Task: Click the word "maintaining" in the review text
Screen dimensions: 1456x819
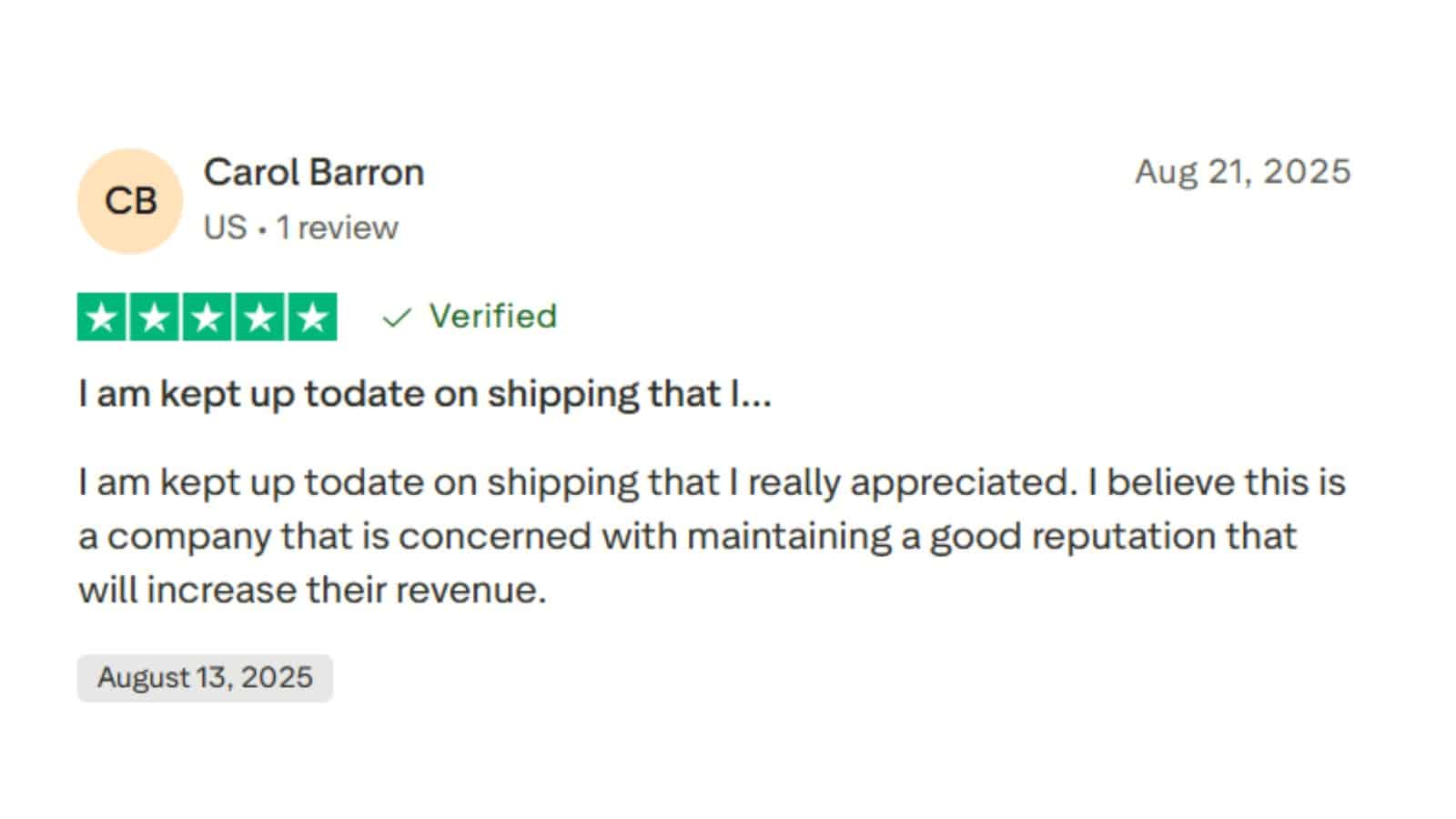Action: pyautogui.click(x=788, y=536)
